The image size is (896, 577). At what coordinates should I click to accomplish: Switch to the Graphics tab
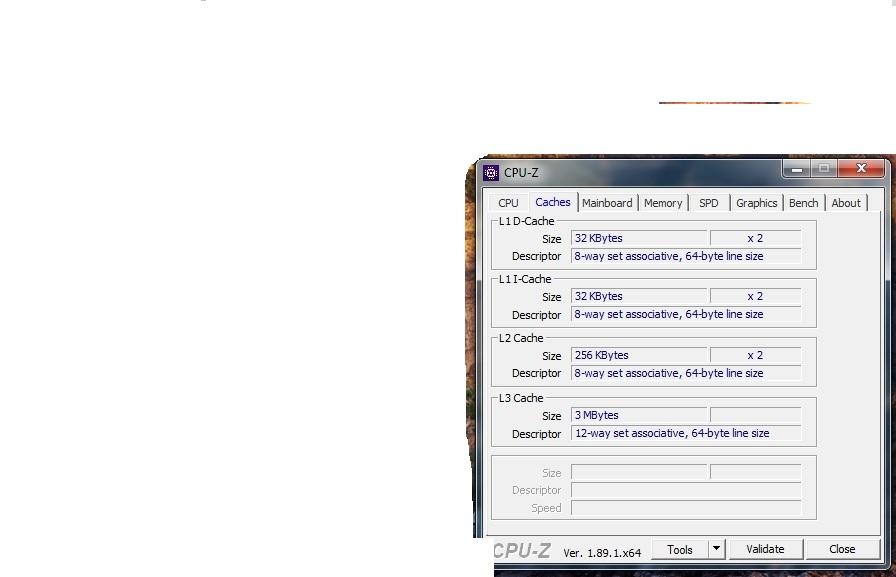point(757,203)
